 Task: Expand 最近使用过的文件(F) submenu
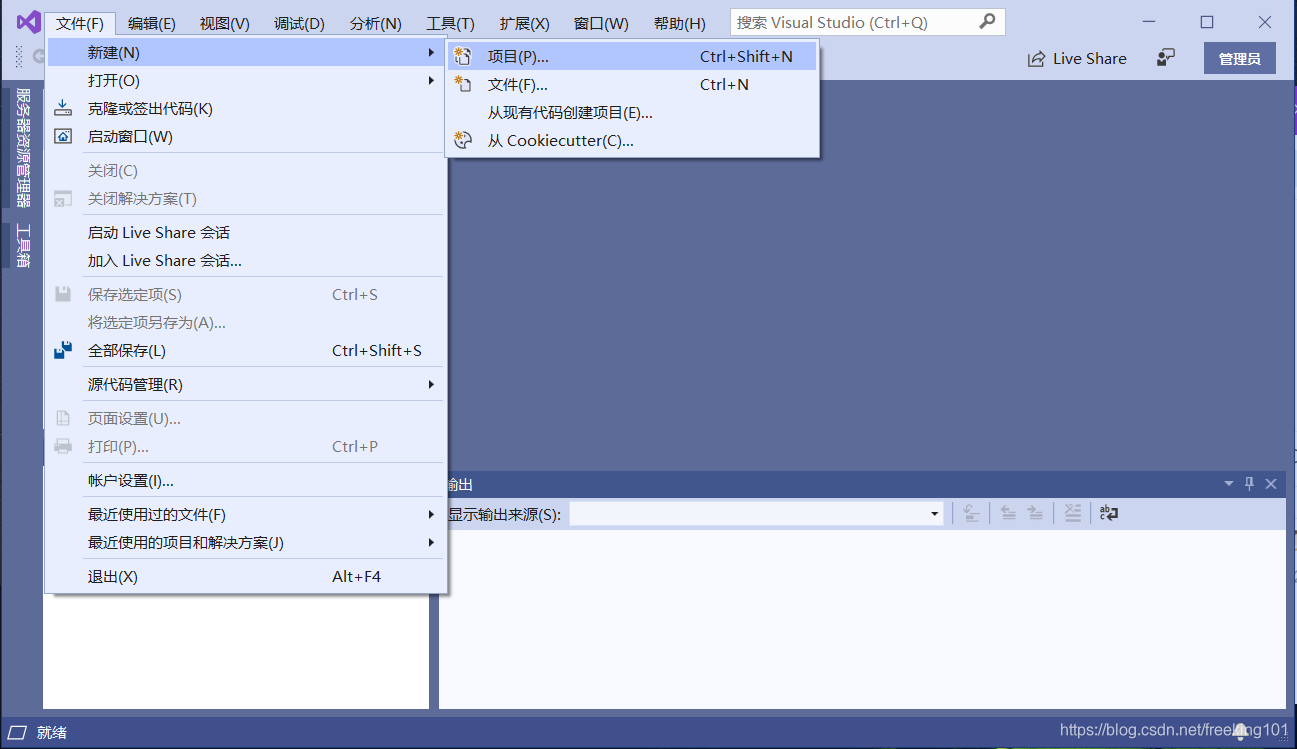point(431,514)
